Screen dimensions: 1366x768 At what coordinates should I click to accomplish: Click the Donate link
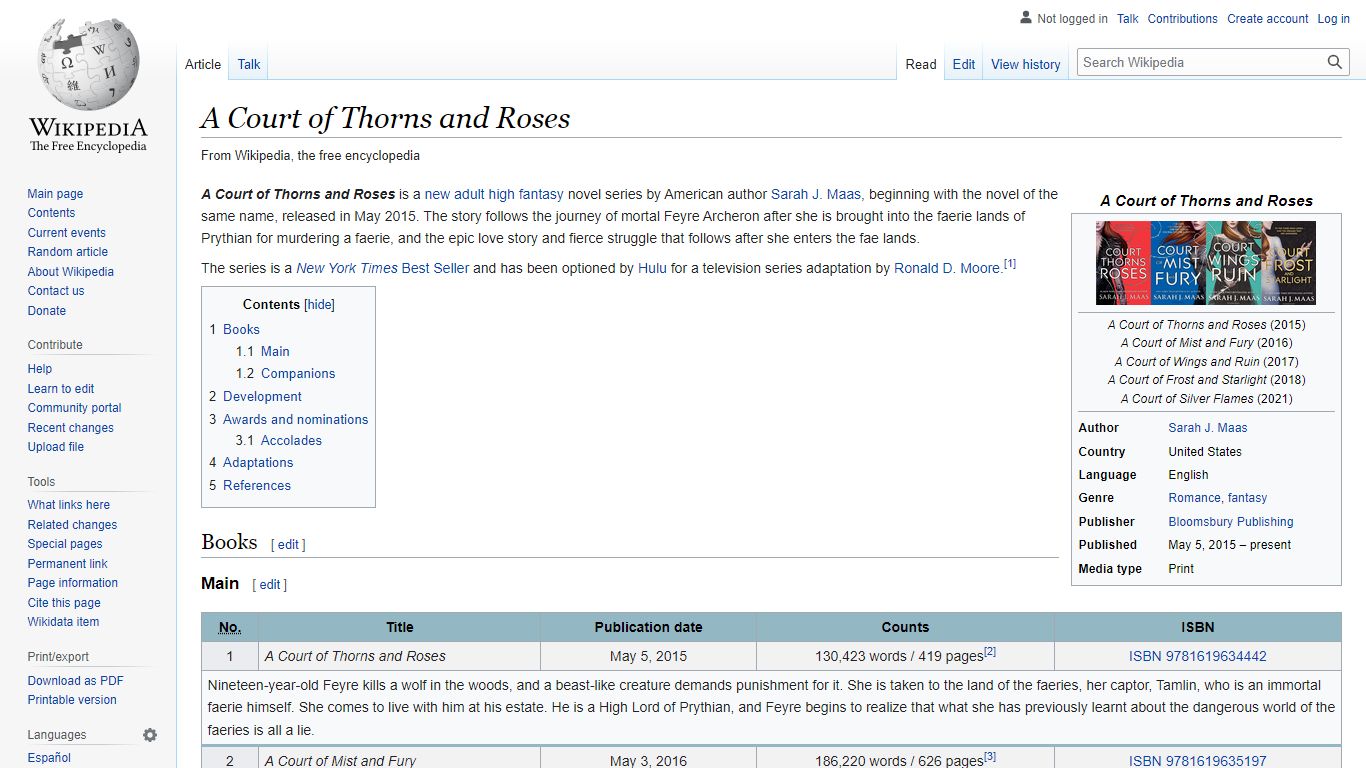point(47,311)
